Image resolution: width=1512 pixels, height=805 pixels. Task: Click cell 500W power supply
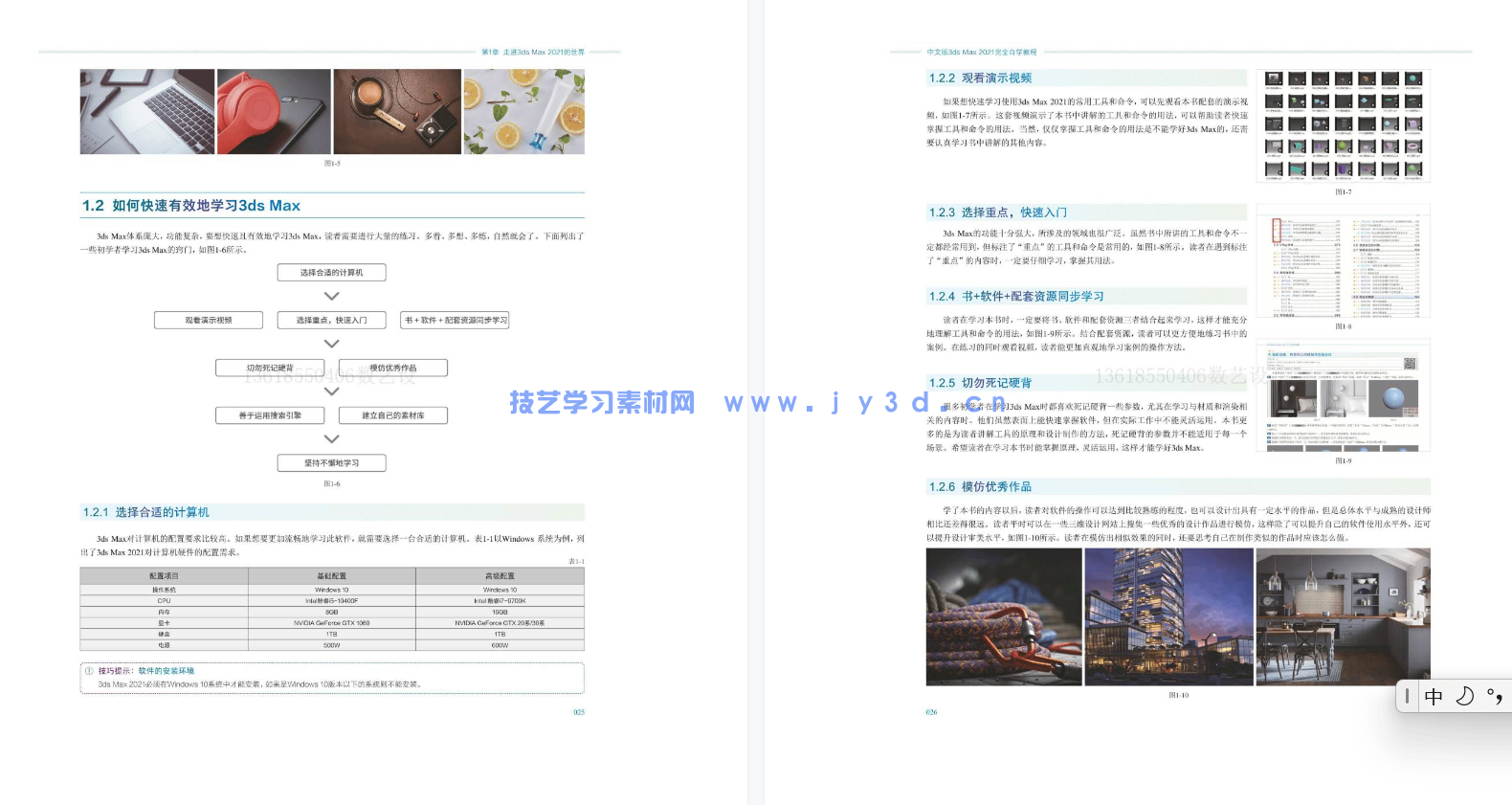coord(332,645)
